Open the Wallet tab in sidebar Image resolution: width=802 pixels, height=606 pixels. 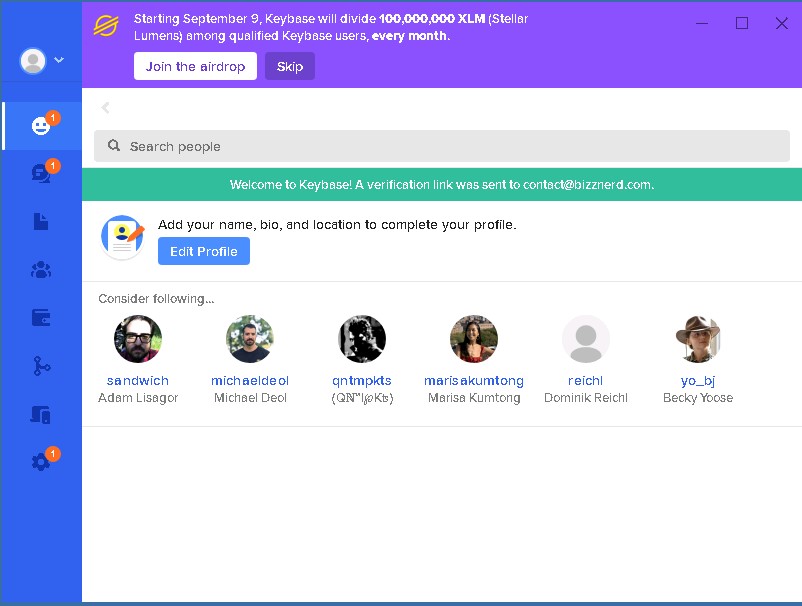pos(41,318)
